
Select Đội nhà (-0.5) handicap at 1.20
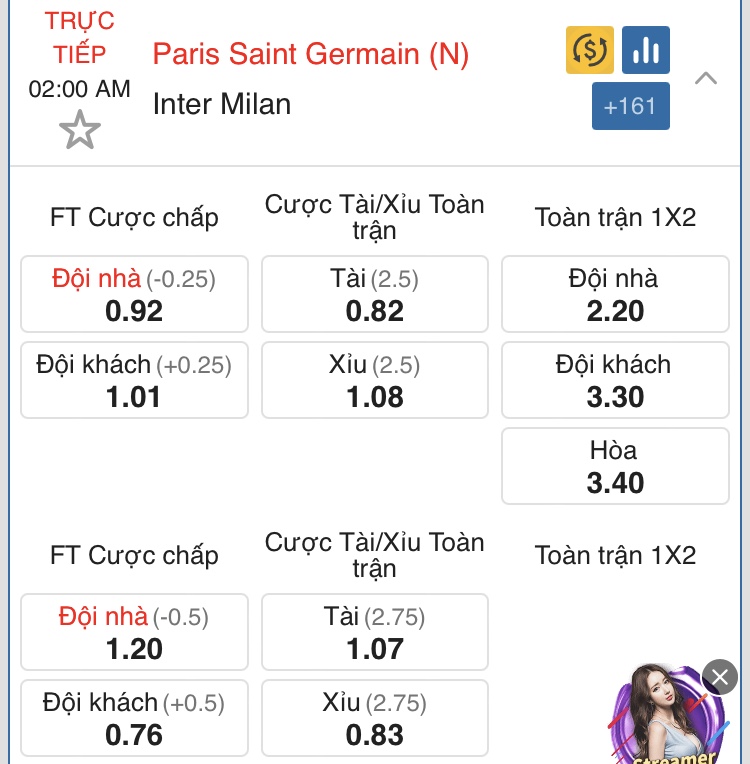pyautogui.click(x=135, y=632)
